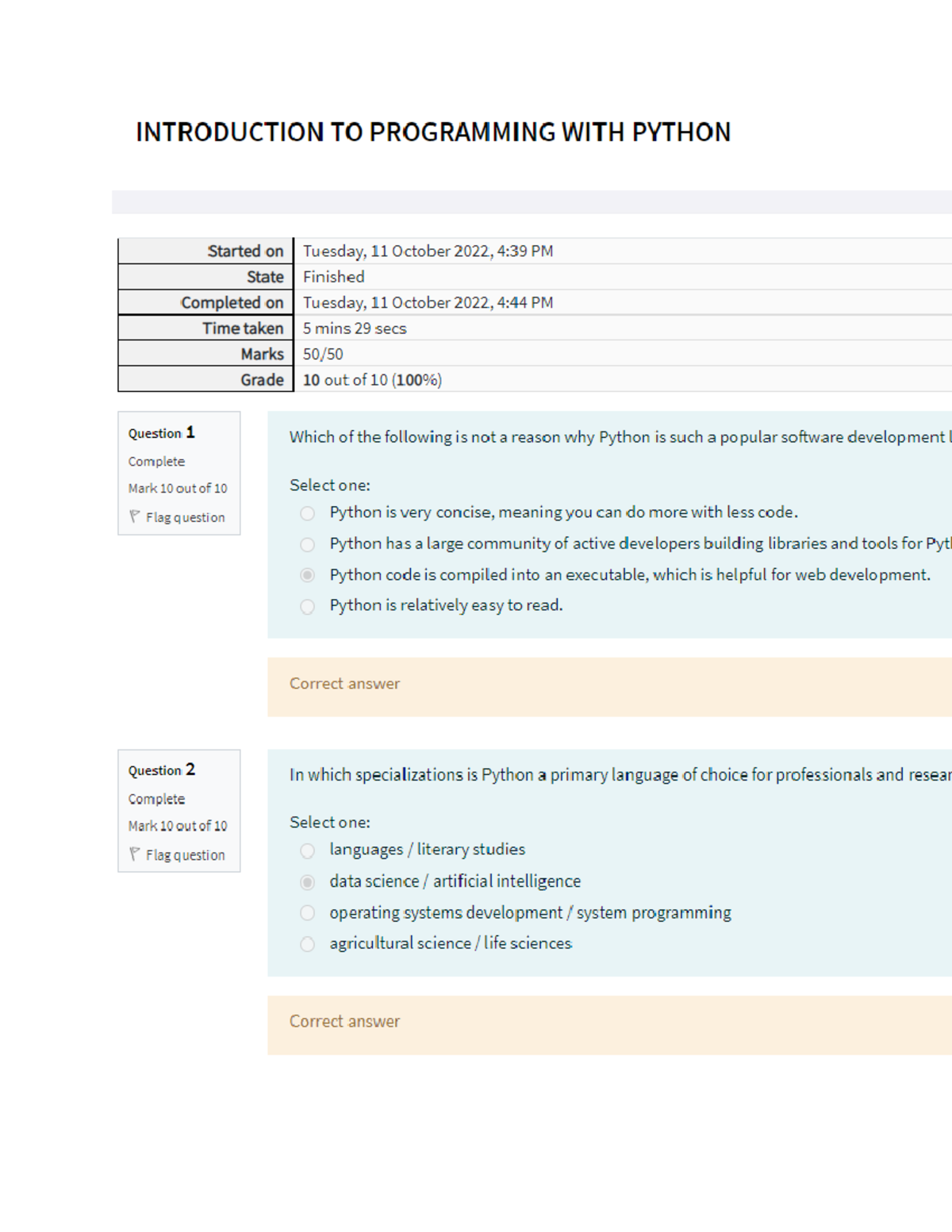
Task: Click 'Flag question' link text under Question 1
Action: (x=185, y=517)
